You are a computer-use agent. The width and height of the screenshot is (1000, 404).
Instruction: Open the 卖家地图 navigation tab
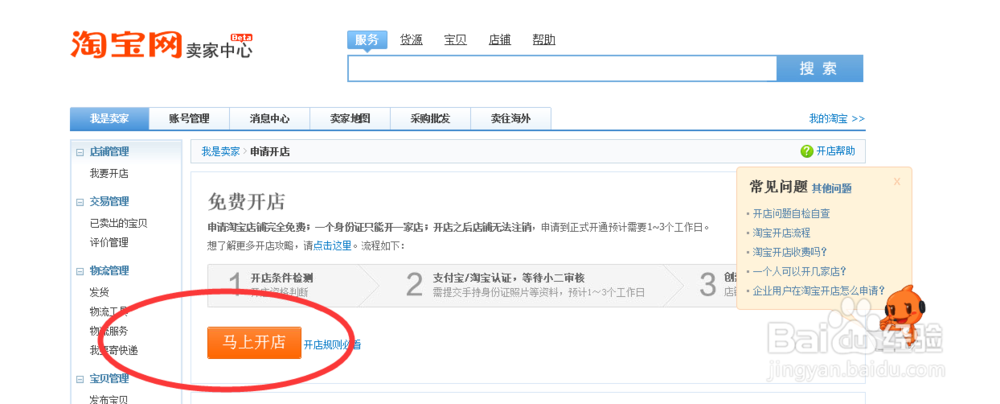(350, 119)
